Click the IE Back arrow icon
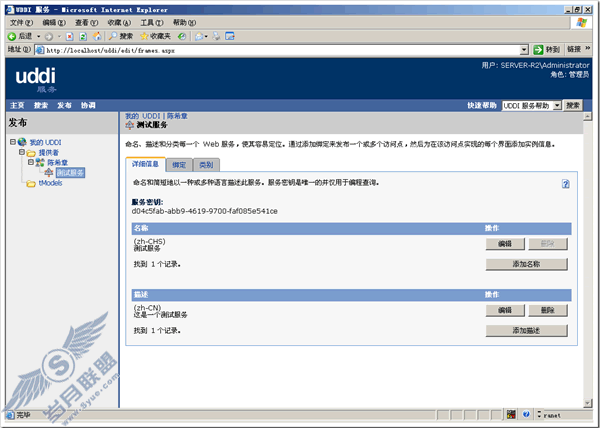600x428 pixels. pos(12,36)
